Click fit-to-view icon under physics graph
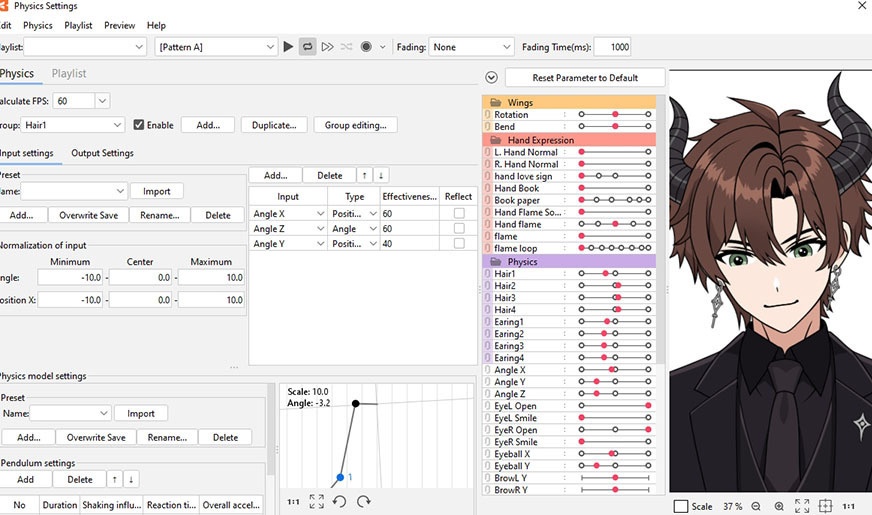The image size is (872, 515). (x=316, y=502)
